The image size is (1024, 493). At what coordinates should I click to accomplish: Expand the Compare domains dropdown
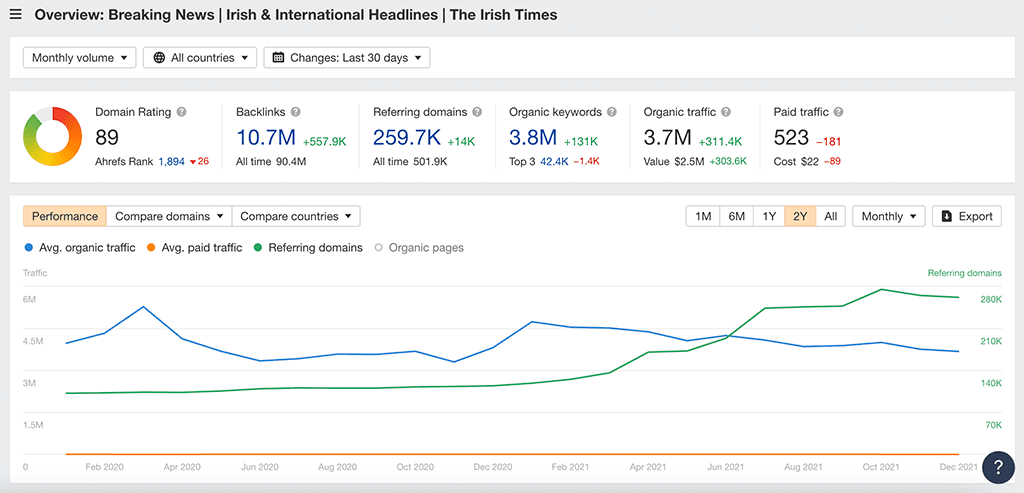pos(169,216)
